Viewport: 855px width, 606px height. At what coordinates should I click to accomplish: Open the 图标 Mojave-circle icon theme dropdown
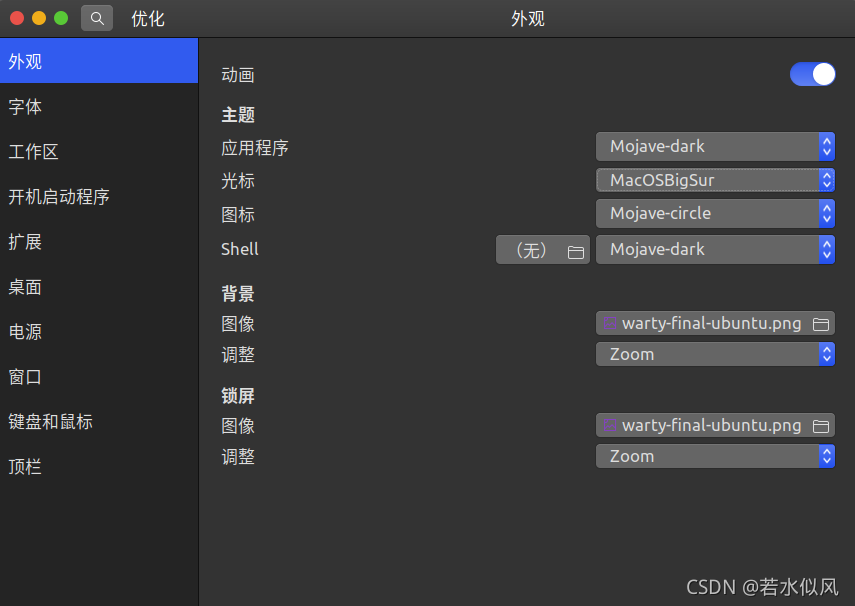715,213
